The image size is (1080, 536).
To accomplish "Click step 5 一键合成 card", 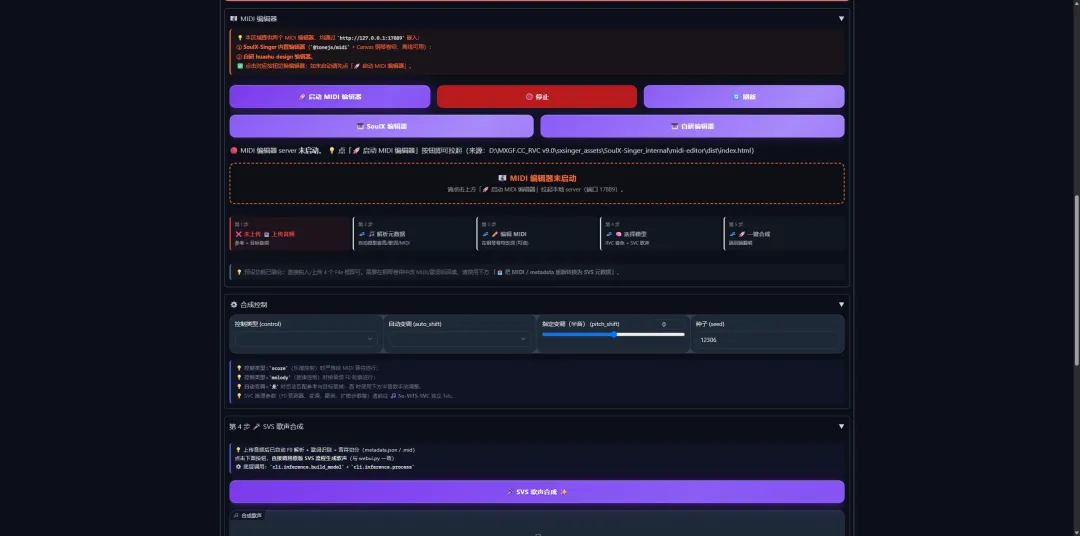I will tap(784, 234).
